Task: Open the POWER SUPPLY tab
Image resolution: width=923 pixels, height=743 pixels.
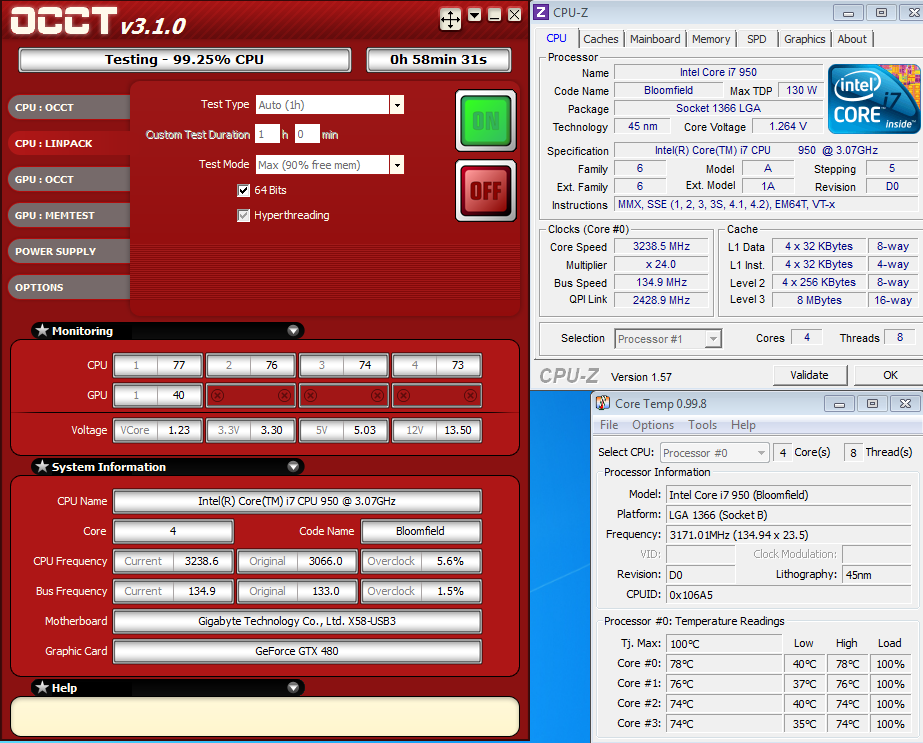Action: click(x=68, y=251)
